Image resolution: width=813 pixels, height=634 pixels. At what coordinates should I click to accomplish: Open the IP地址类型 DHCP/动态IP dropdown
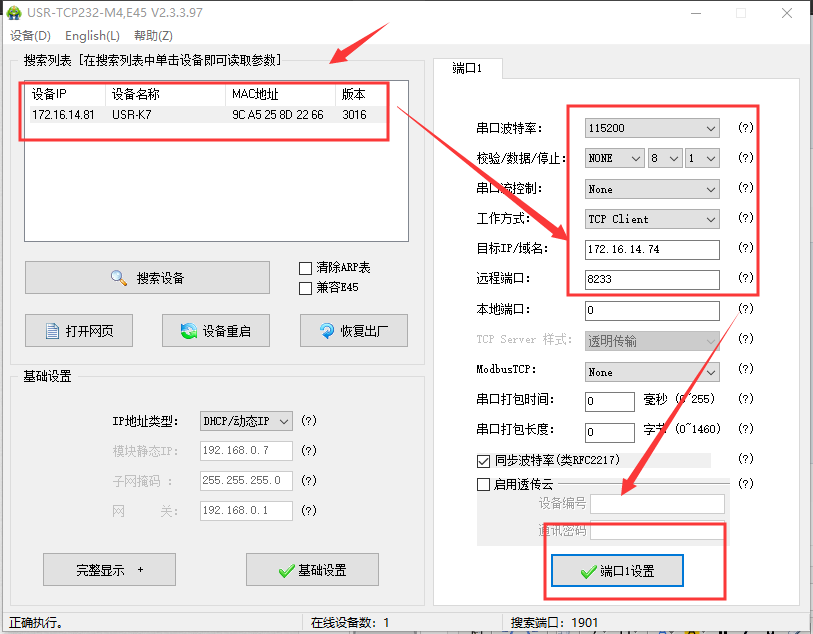245,421
